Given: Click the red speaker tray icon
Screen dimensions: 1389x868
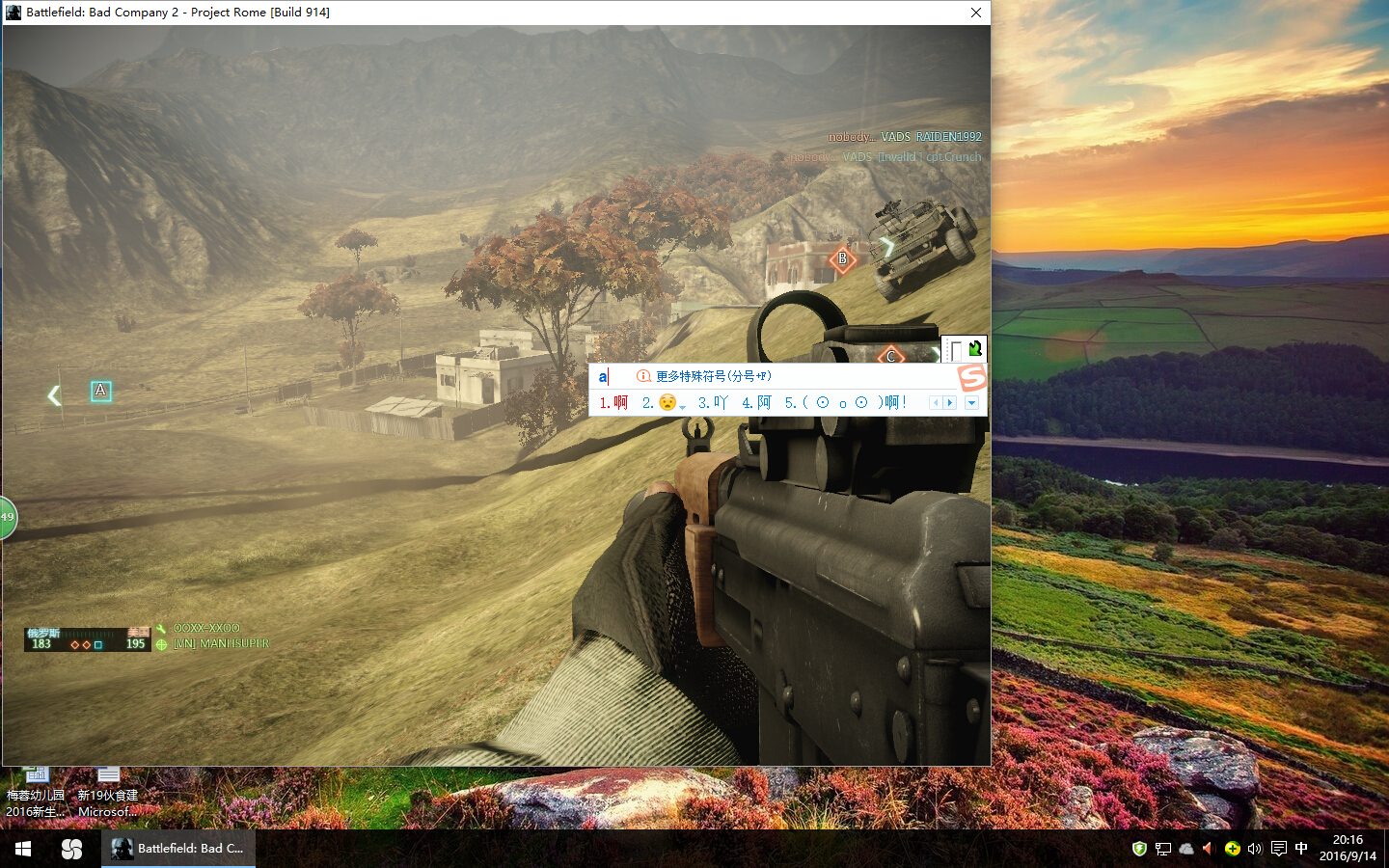Looking at the screenshot, I should point(1209,849).
